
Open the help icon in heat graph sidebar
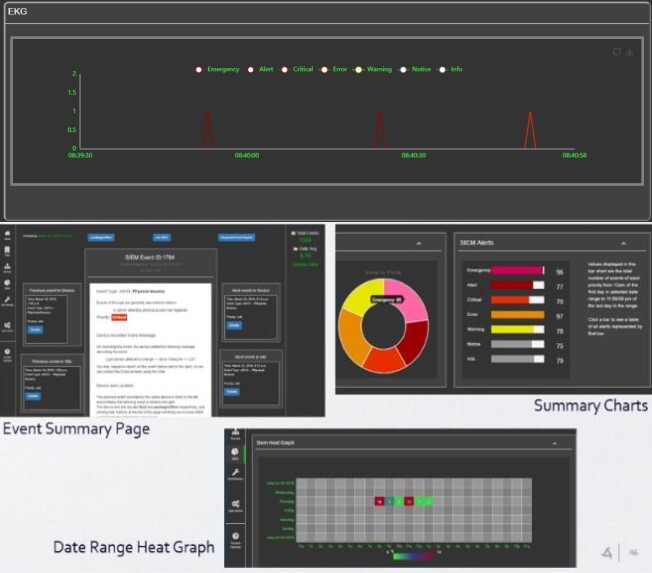(x=235, y=539)
